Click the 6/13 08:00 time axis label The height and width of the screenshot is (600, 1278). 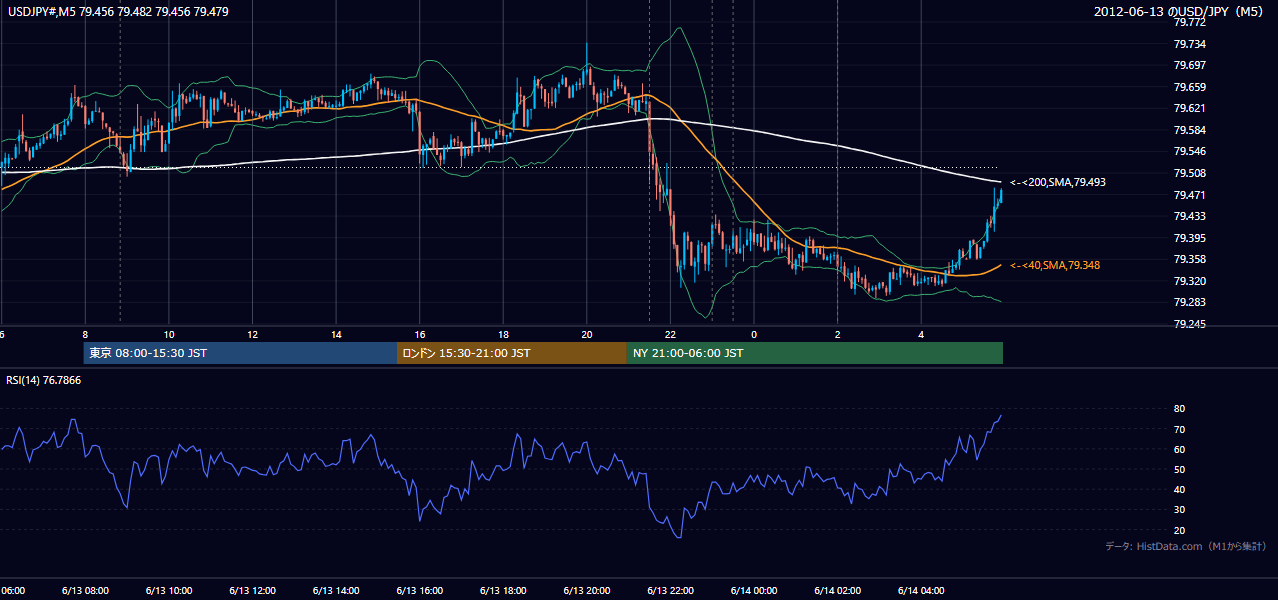click(x=84, y=590)
